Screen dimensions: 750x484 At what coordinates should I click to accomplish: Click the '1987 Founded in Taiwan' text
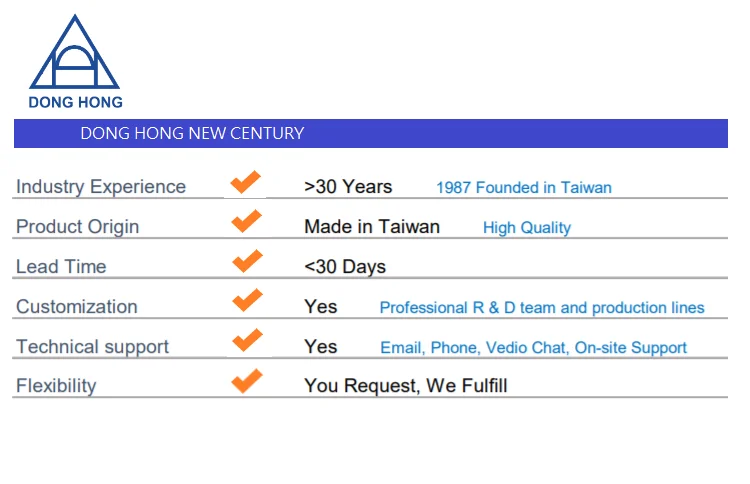point(524,187)
